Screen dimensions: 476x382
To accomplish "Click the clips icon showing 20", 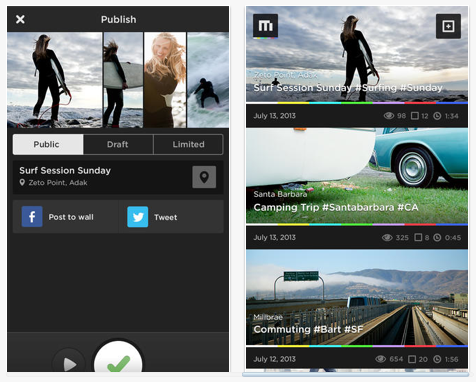I will (412, 359).
